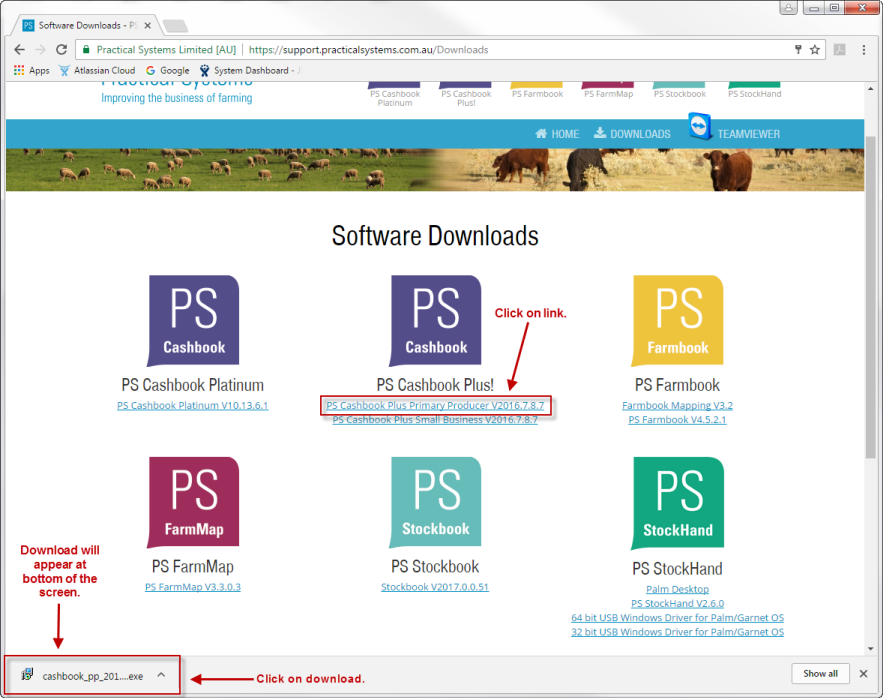Viewport: 883px width, 698px height.
Task: Open the Google bookmark
Action: tap(167, 70)
